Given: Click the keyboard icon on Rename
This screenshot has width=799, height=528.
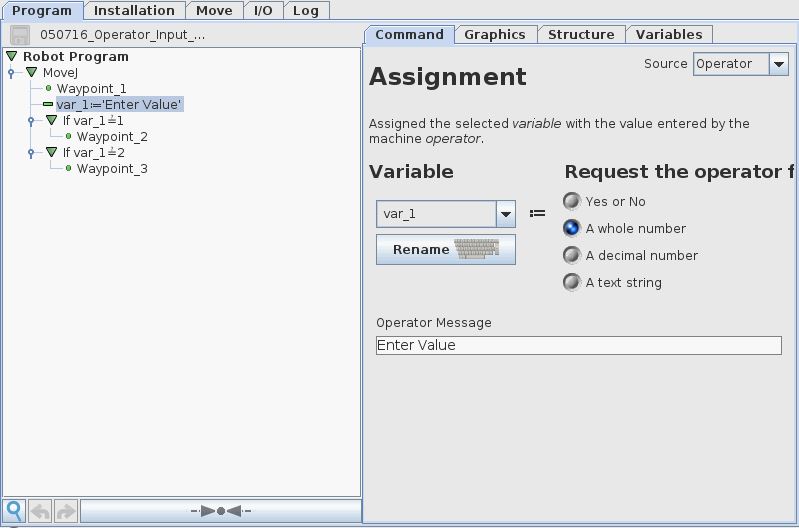Looking at the screenshot, I should point(476,249).
